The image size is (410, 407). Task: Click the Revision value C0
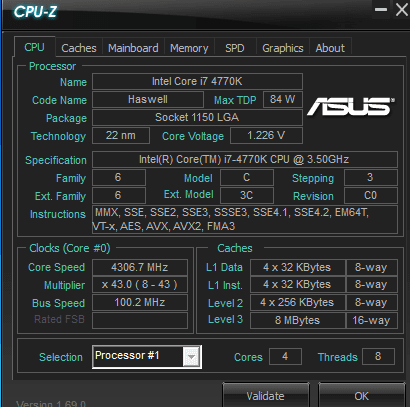371,195
